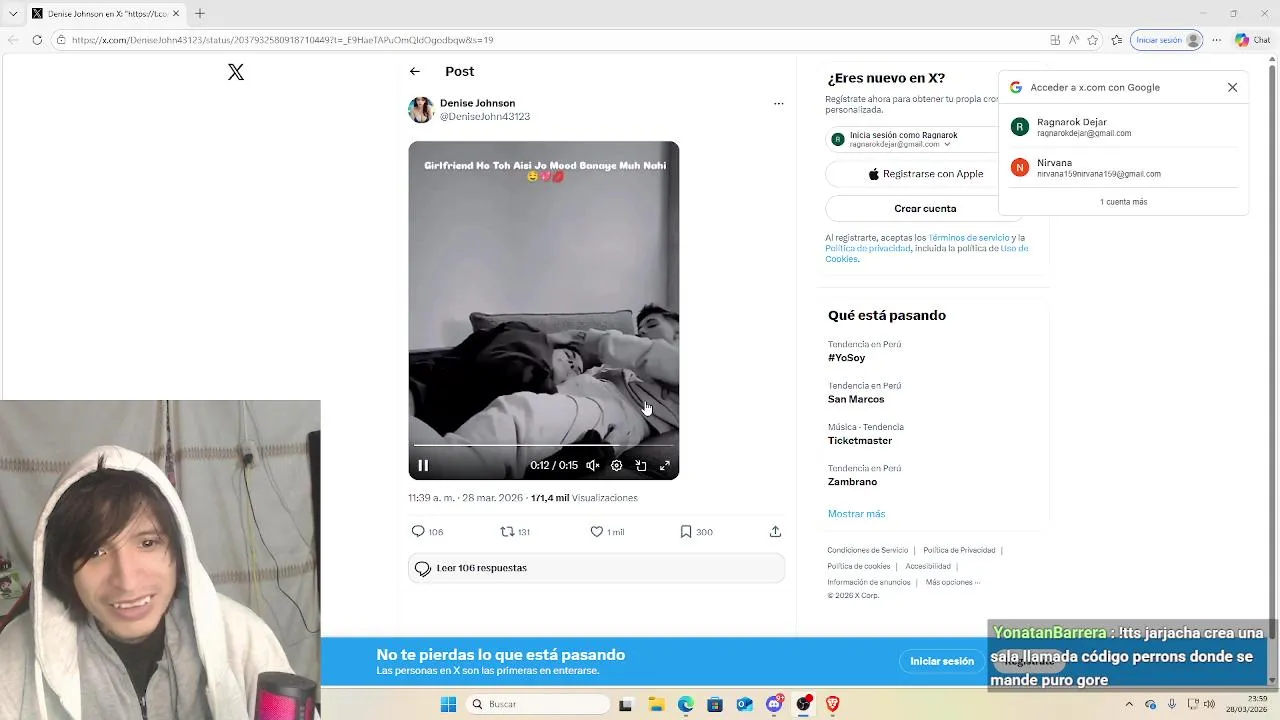The image size is (1280, 720).
Task: Click the x.com address bar
Action: (x=550, y=40)
